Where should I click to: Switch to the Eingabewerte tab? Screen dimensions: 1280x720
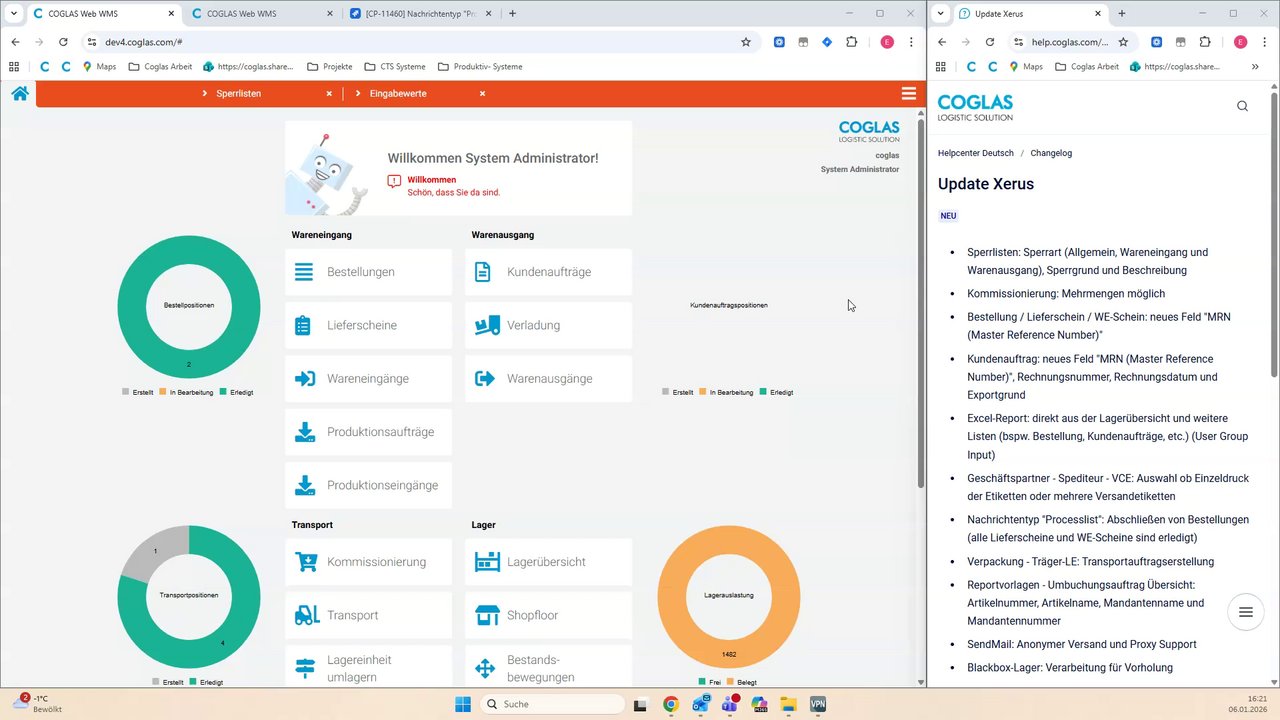point(398,93)
